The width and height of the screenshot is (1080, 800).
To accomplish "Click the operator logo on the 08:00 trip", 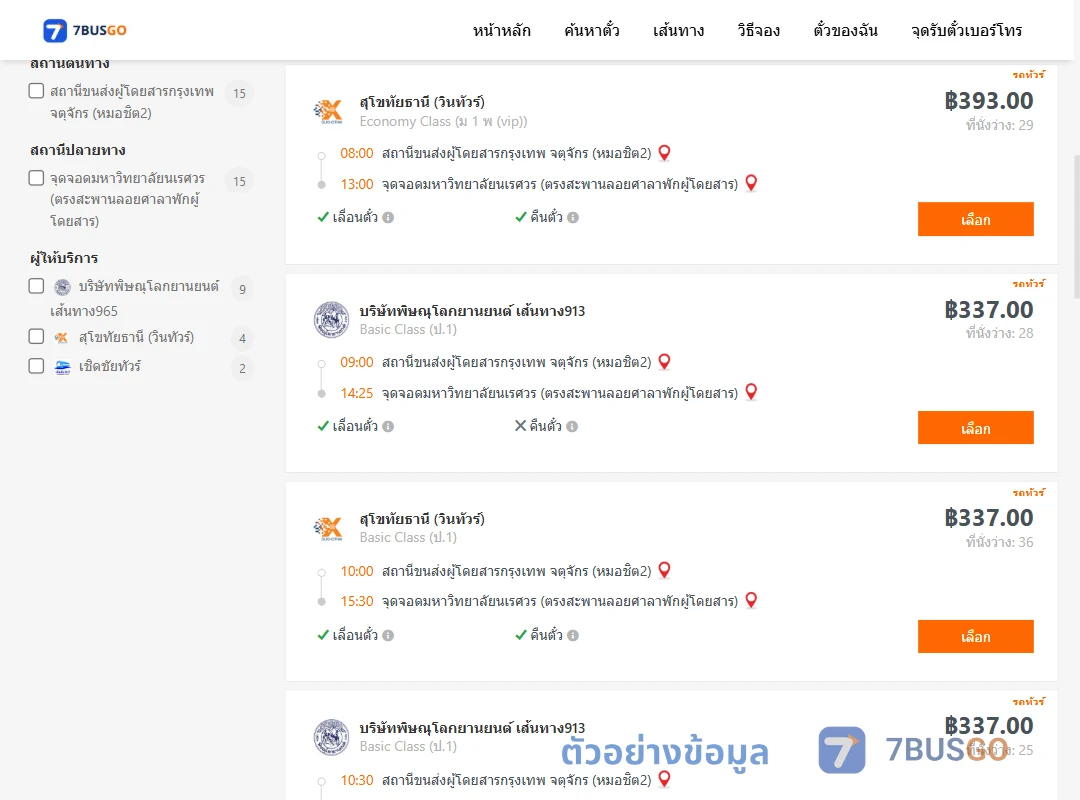I will click(x=328, y=111).
